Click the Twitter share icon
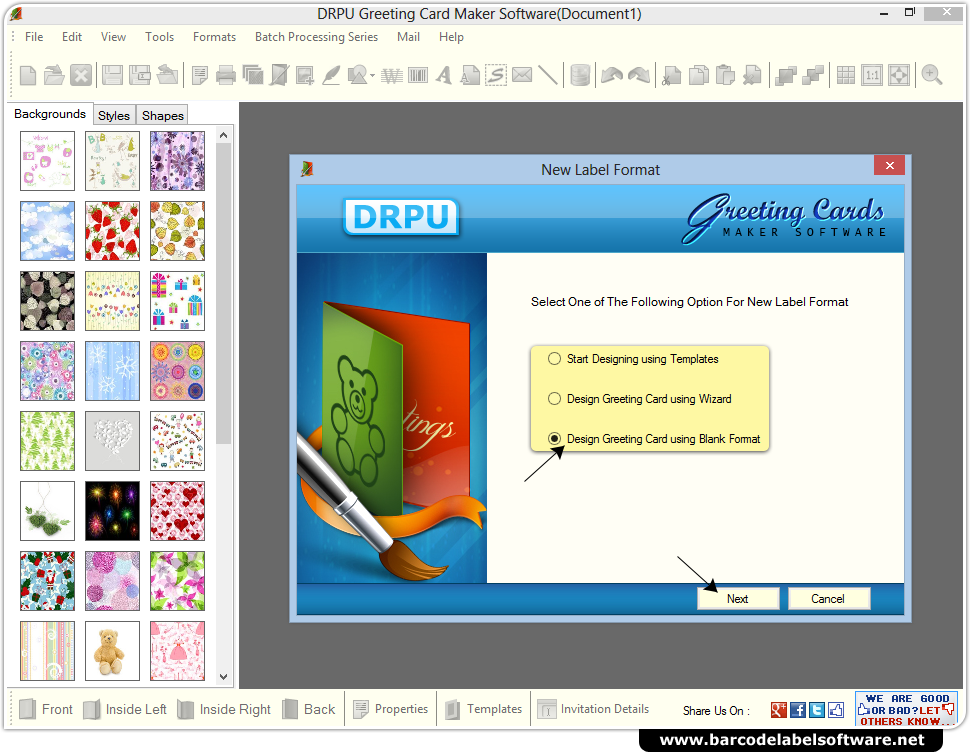Screen dimensions: 970x752 tap(817, 710)
